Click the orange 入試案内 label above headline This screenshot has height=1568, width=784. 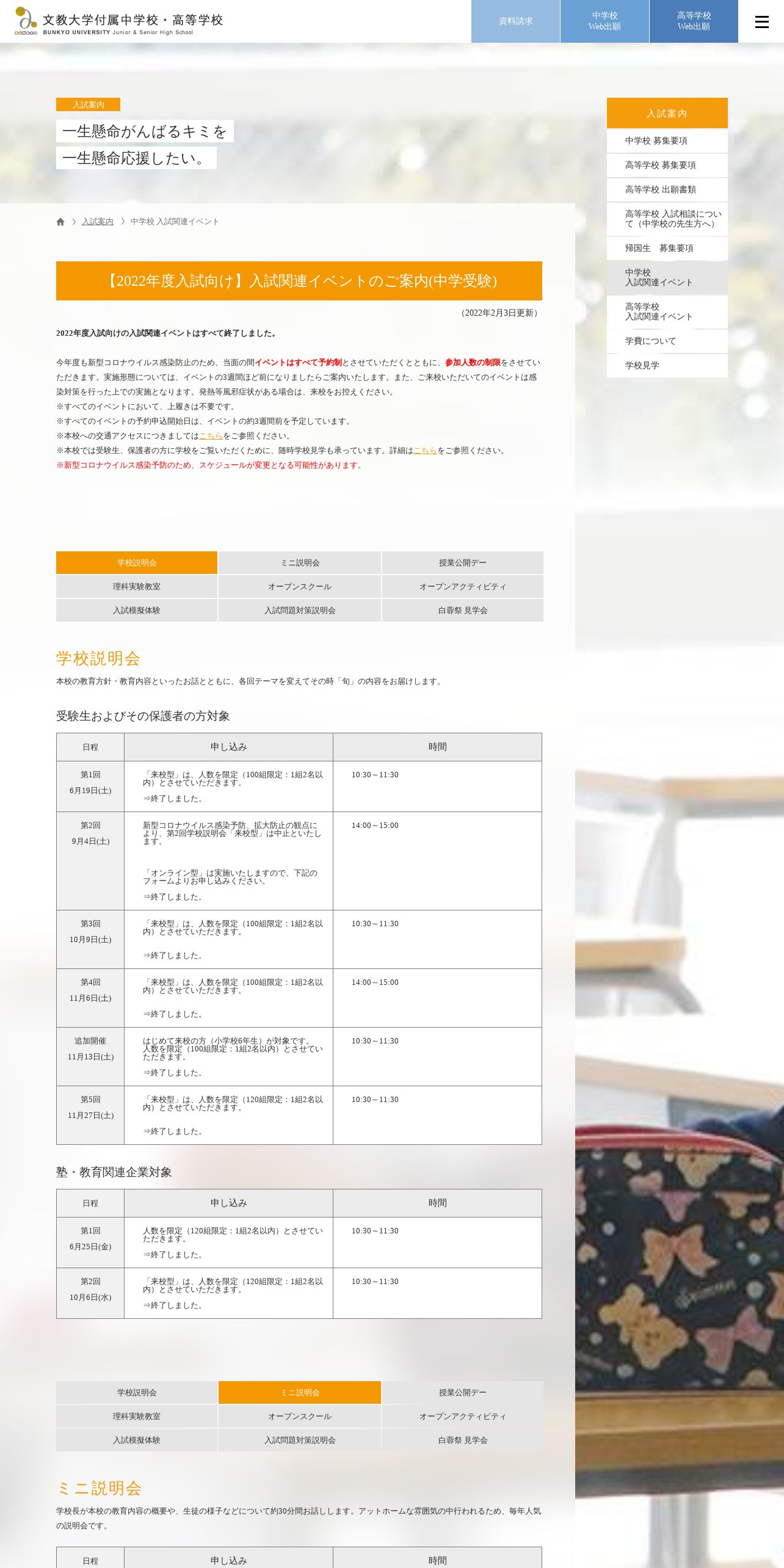pyautogui.click(x=88, y=104)
